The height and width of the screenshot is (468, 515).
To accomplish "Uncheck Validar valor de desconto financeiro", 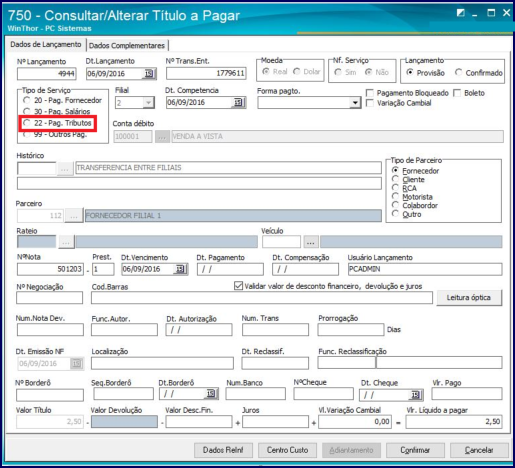I will tap(238, 286).
